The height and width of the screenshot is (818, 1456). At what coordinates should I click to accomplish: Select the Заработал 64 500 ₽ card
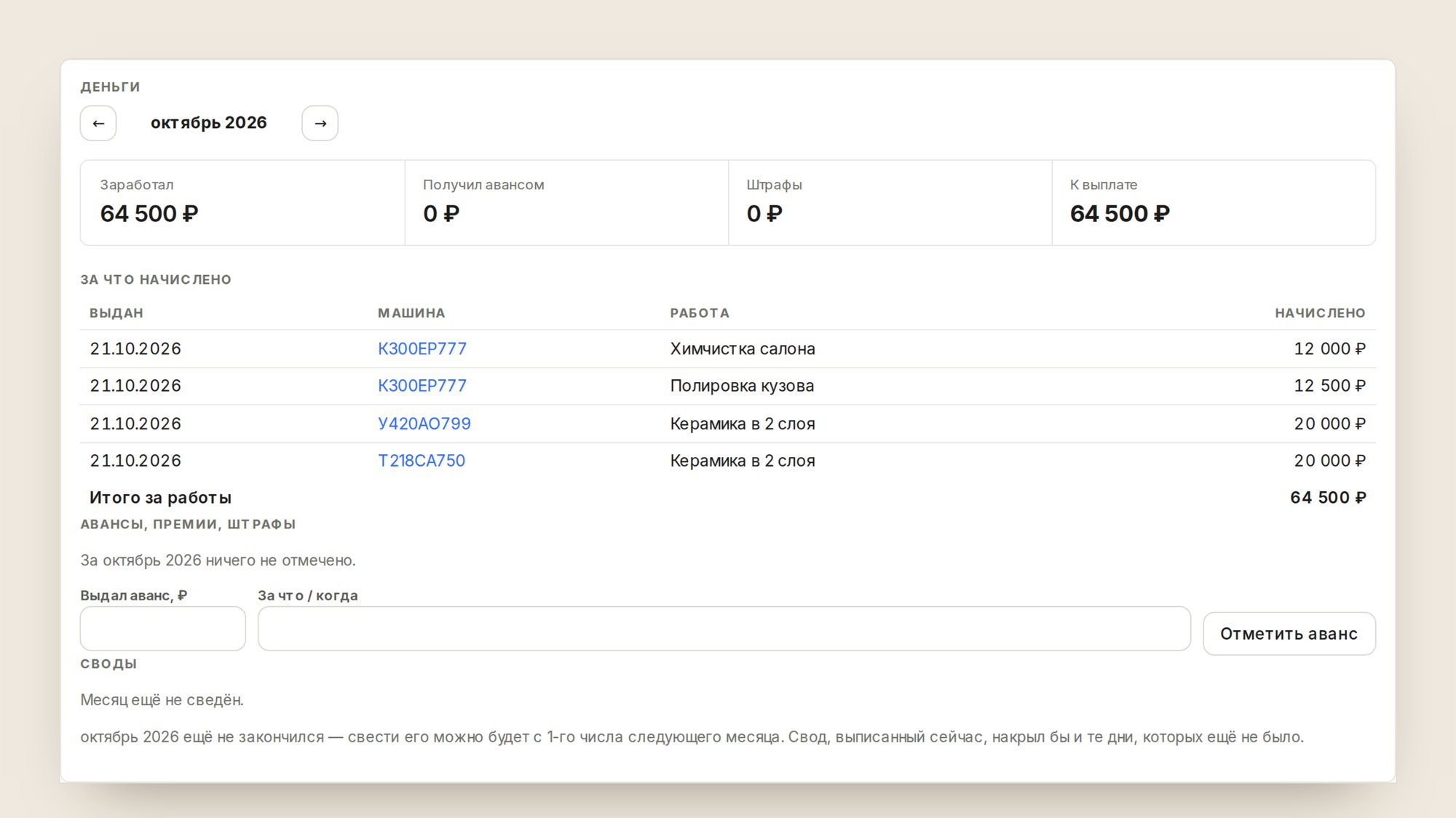(242, 203)
